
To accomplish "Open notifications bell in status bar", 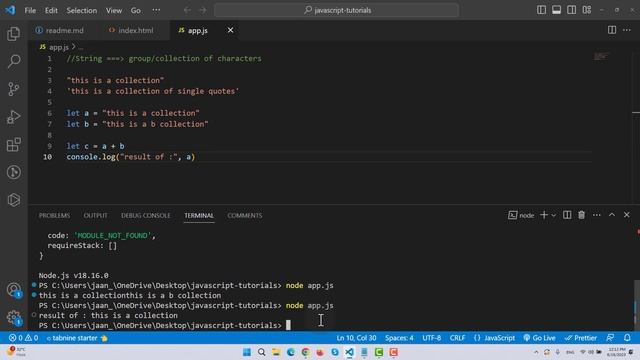I will (627, 338).
